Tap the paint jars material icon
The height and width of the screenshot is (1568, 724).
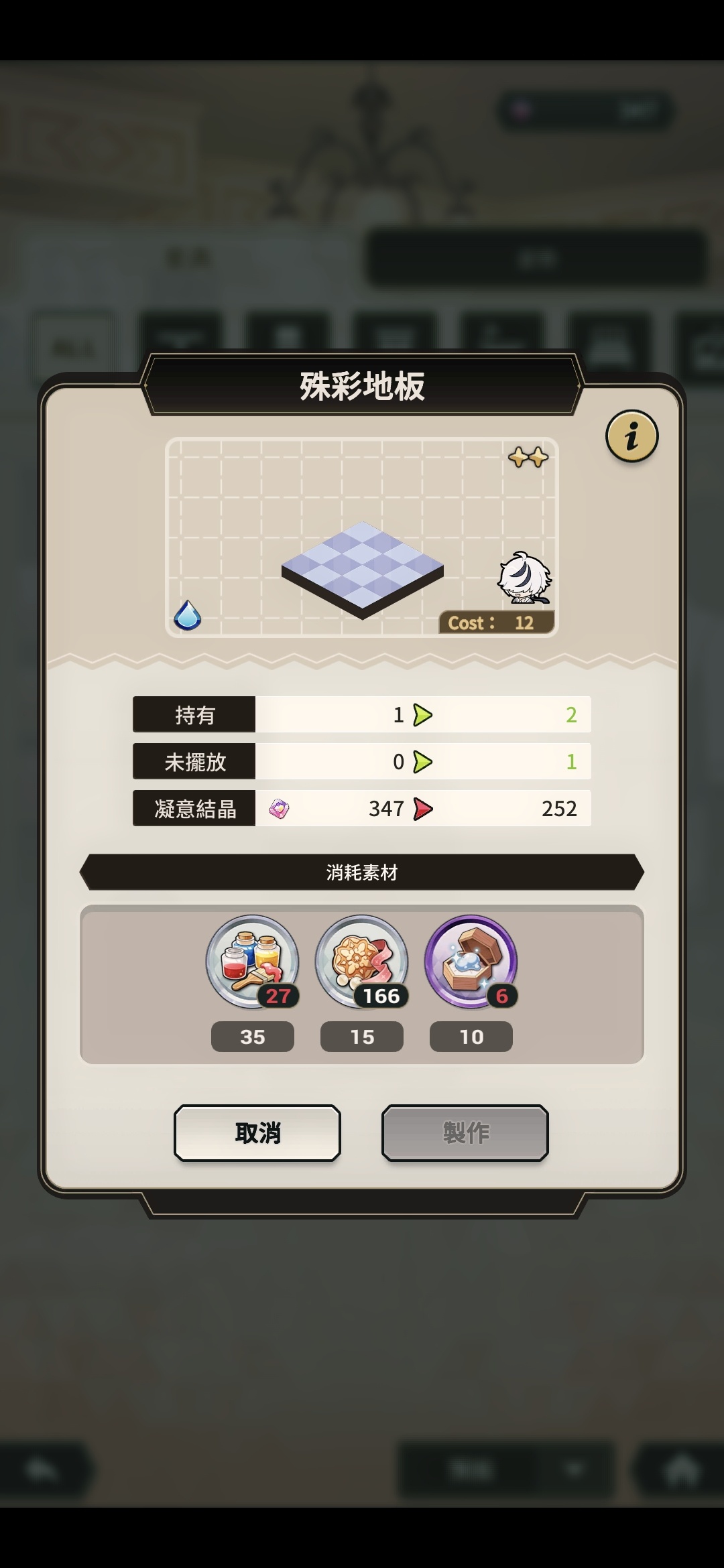[253, 962]
